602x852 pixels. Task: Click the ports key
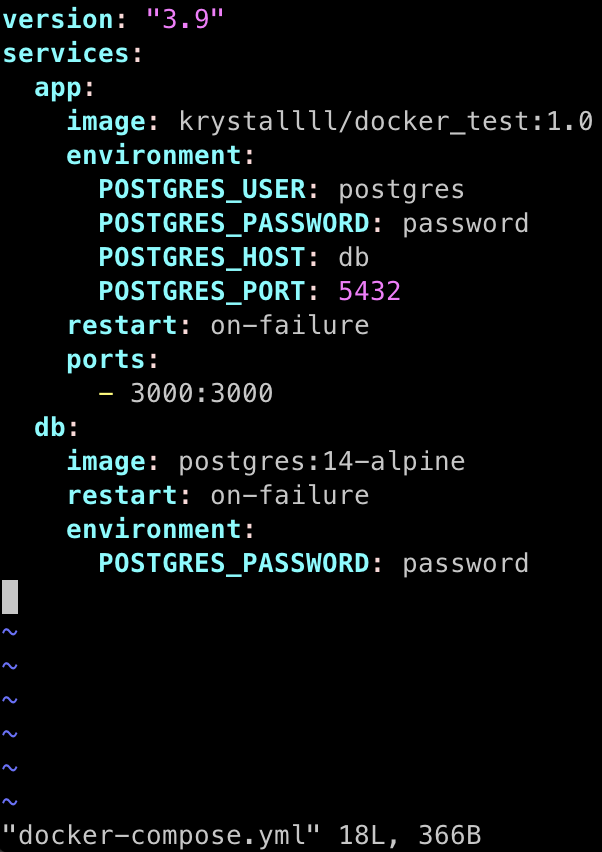[x=105, y=360]
